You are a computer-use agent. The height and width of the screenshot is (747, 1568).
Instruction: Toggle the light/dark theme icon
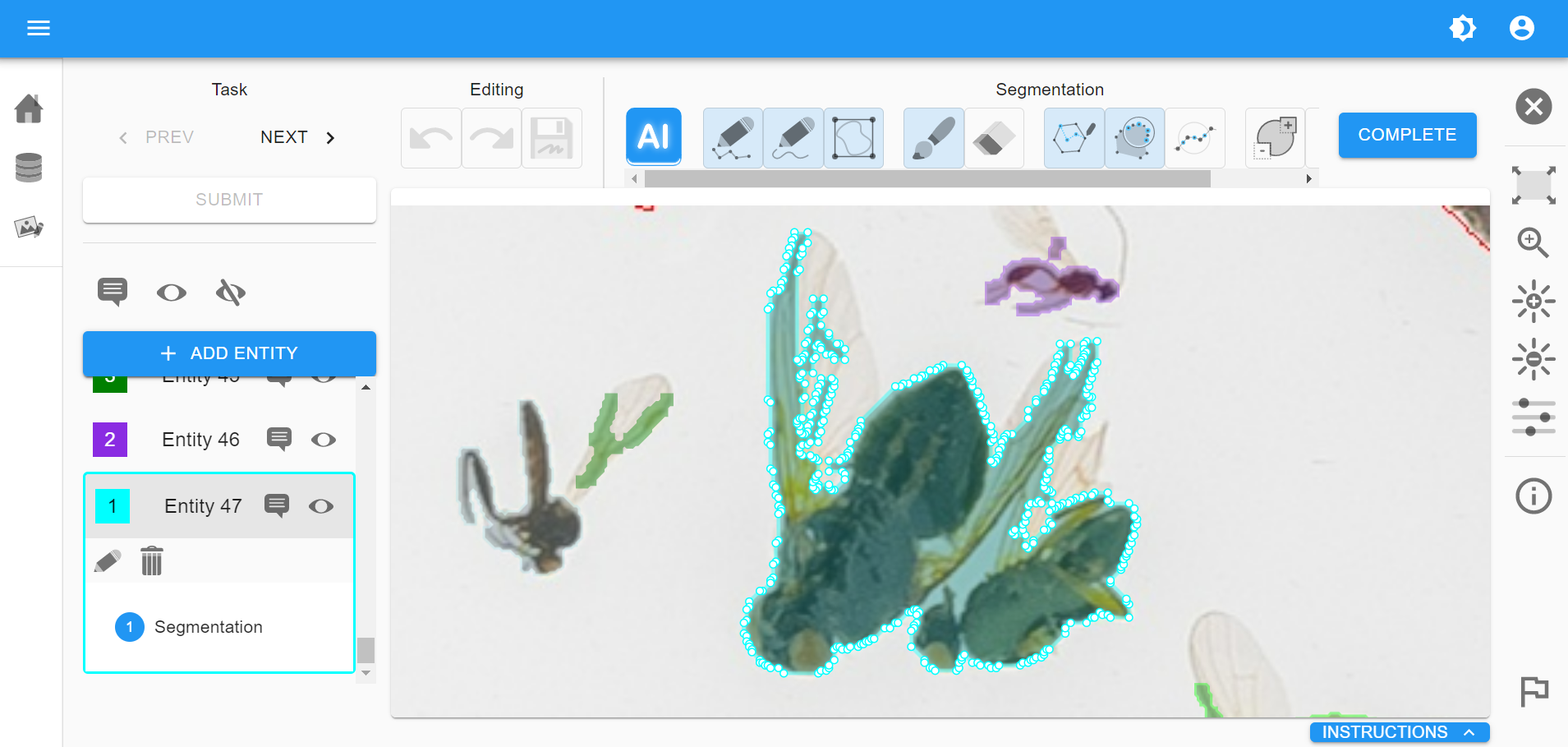pyautogui.click(x=1462, y=28)
